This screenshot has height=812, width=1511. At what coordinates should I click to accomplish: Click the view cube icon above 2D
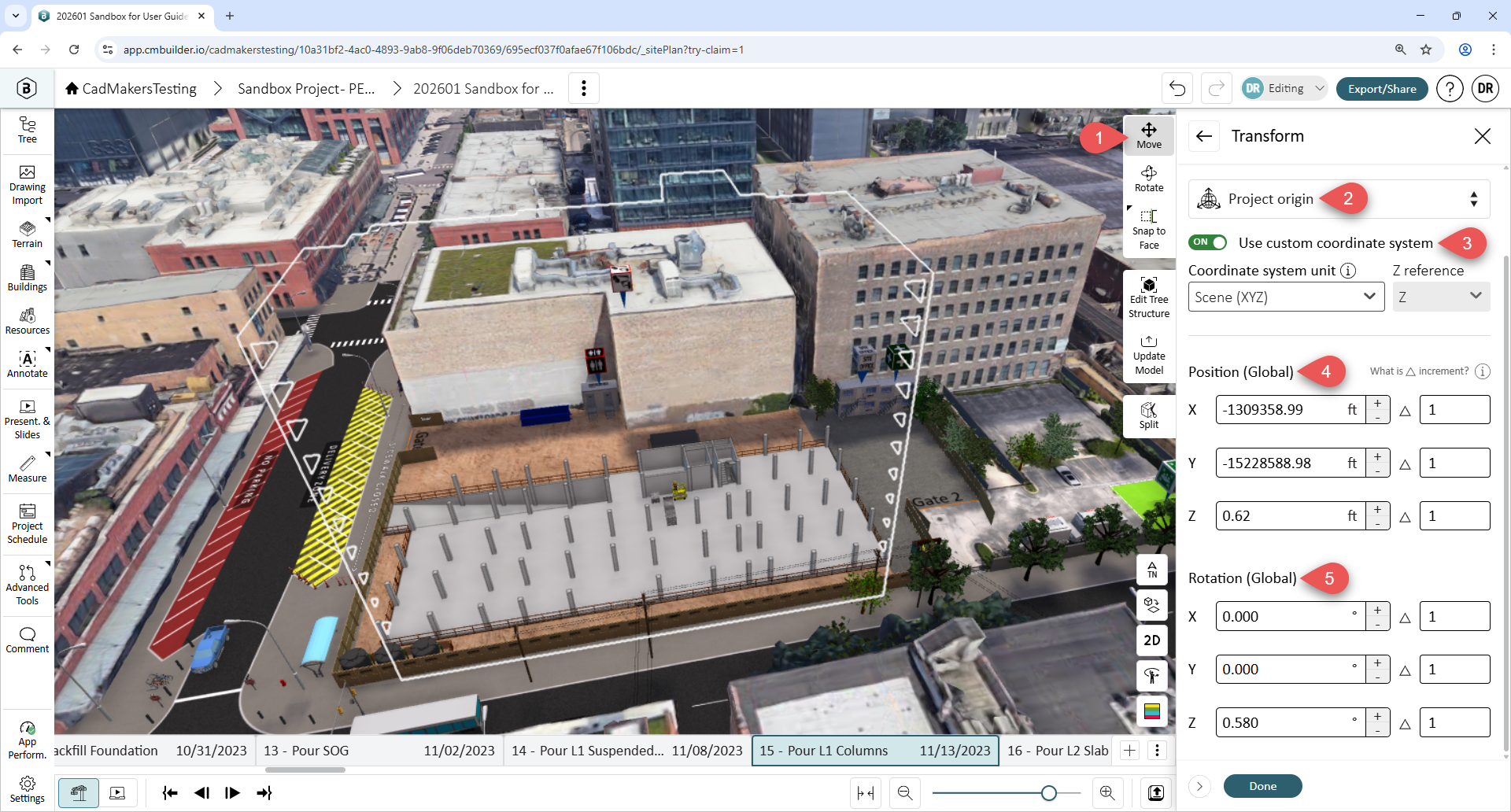click(x=1152, y=604)
